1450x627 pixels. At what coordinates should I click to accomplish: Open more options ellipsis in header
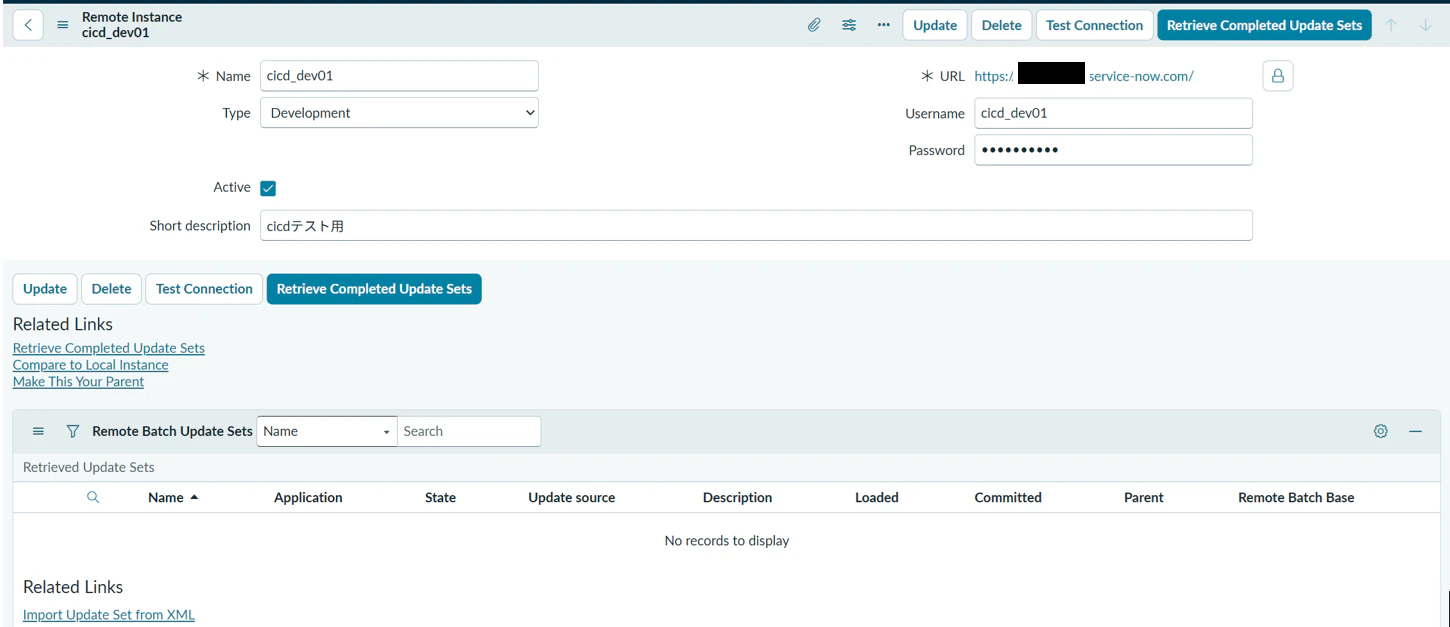point(884,25)
